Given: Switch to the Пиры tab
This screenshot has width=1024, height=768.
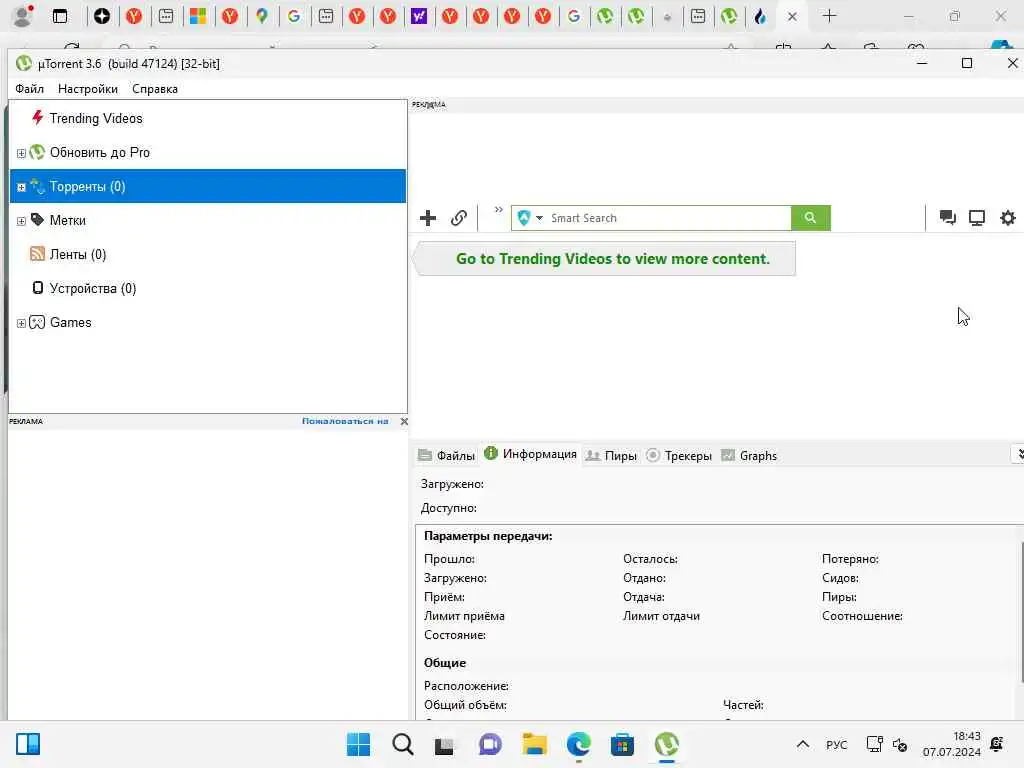Looking at the screenshot, I should (611, 456).
